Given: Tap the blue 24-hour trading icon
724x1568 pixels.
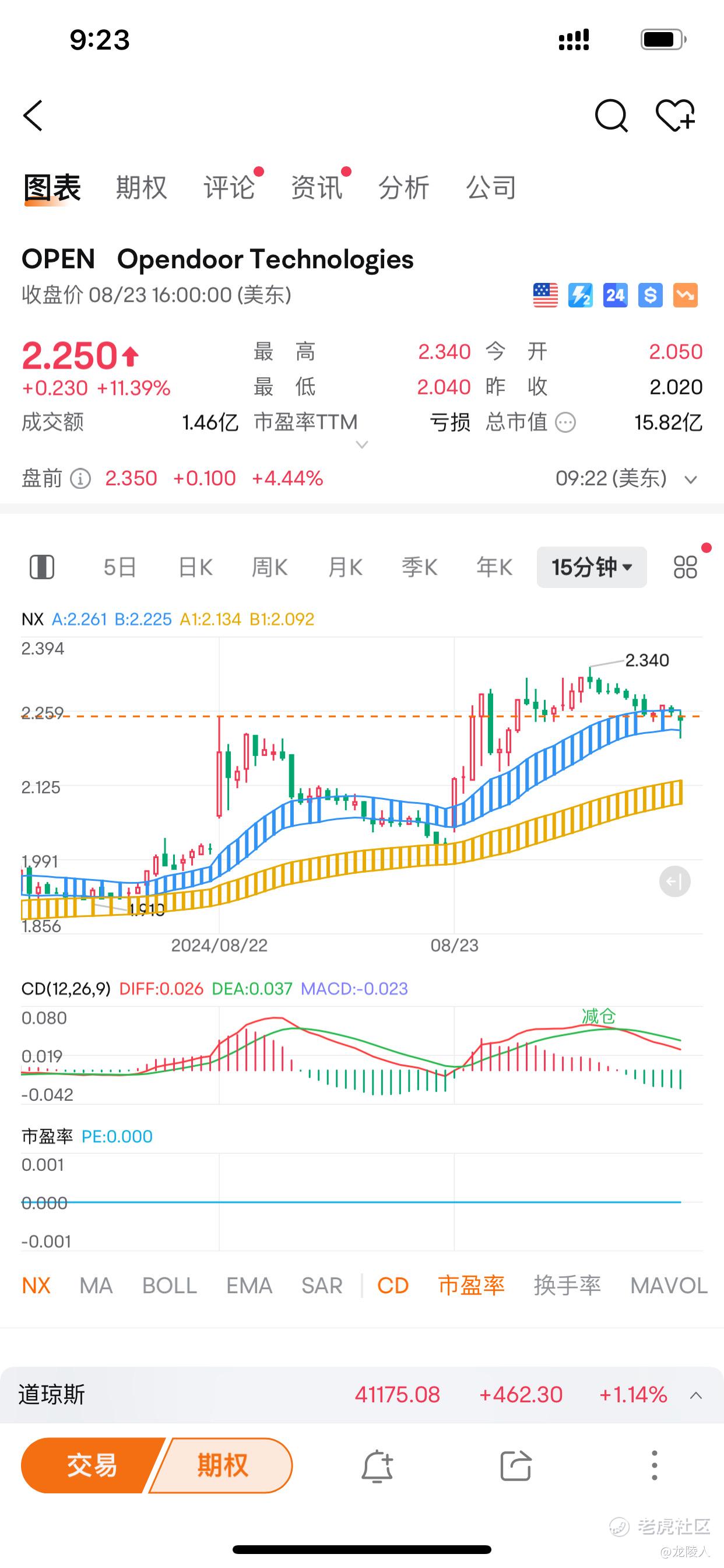Looking at the screenshot, I should [615, 295].
